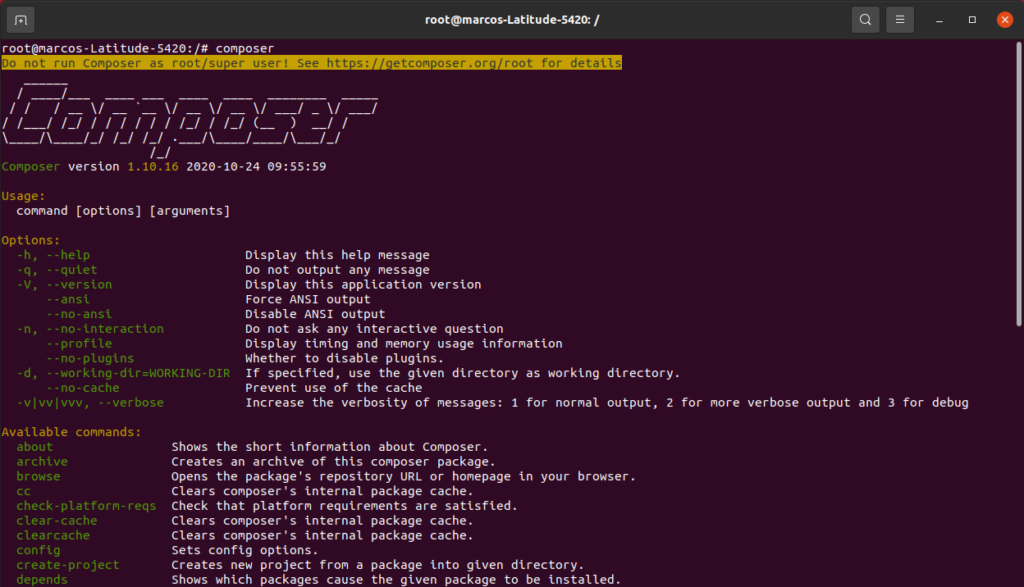Image resolution: width=1024 pixels, height=587 pixels.
Task: Click the 'about' command name
Action: [x=35, y=447]
